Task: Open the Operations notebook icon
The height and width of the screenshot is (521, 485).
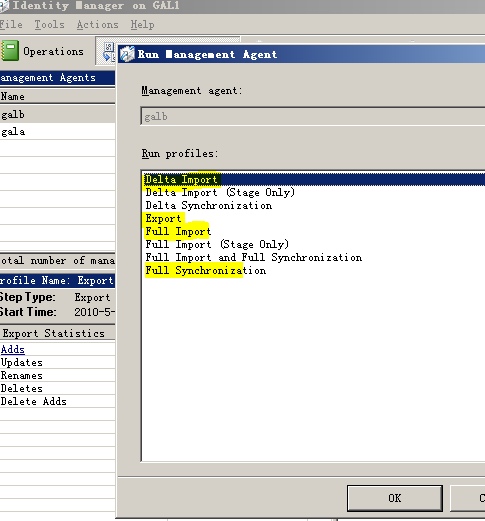Action: pyautogui.click(x=10, y=50)
